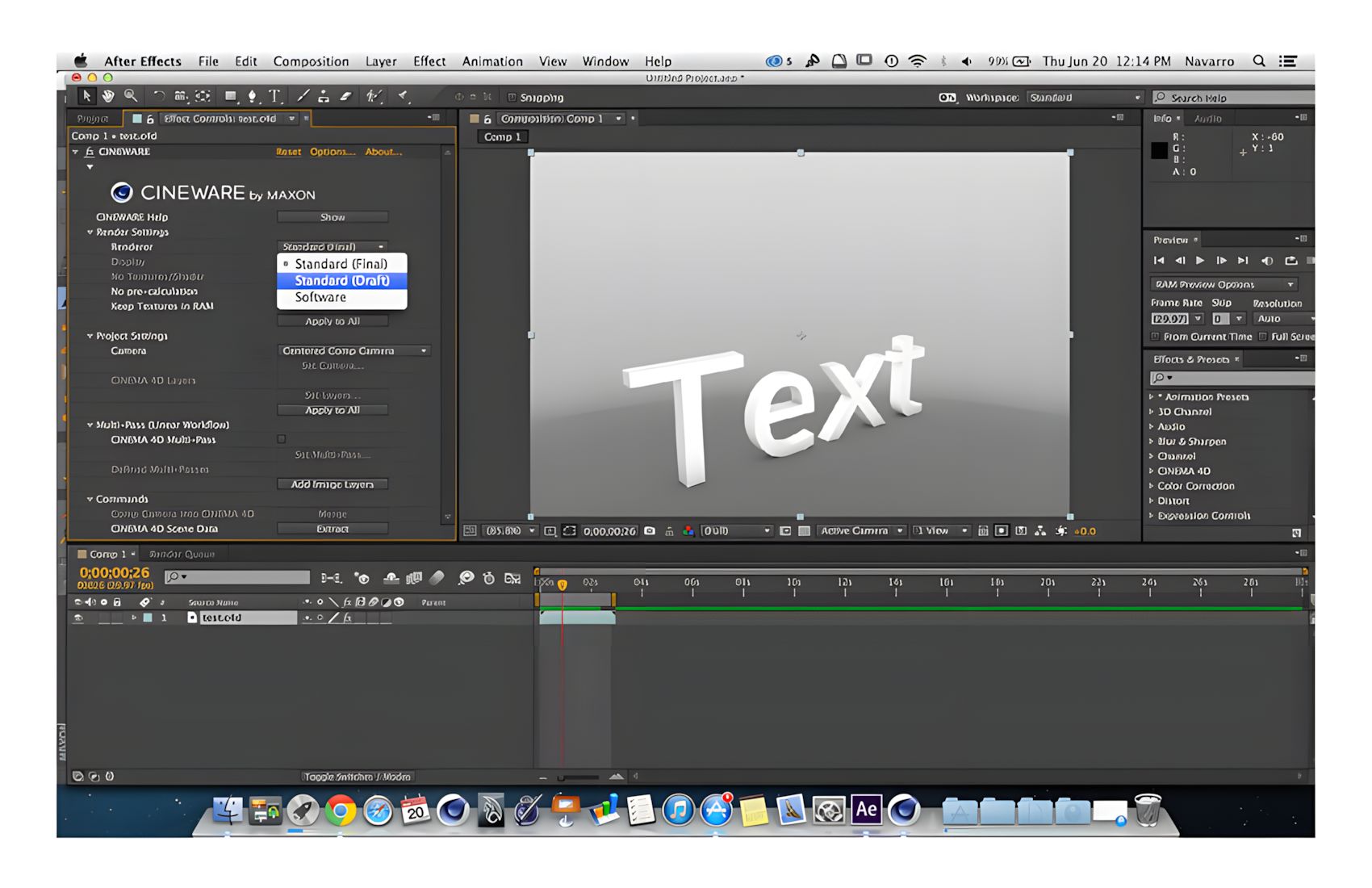Click the current time indicator on timeline
The width and height of the screenshot is (1372, 888).
click(563, 584)
